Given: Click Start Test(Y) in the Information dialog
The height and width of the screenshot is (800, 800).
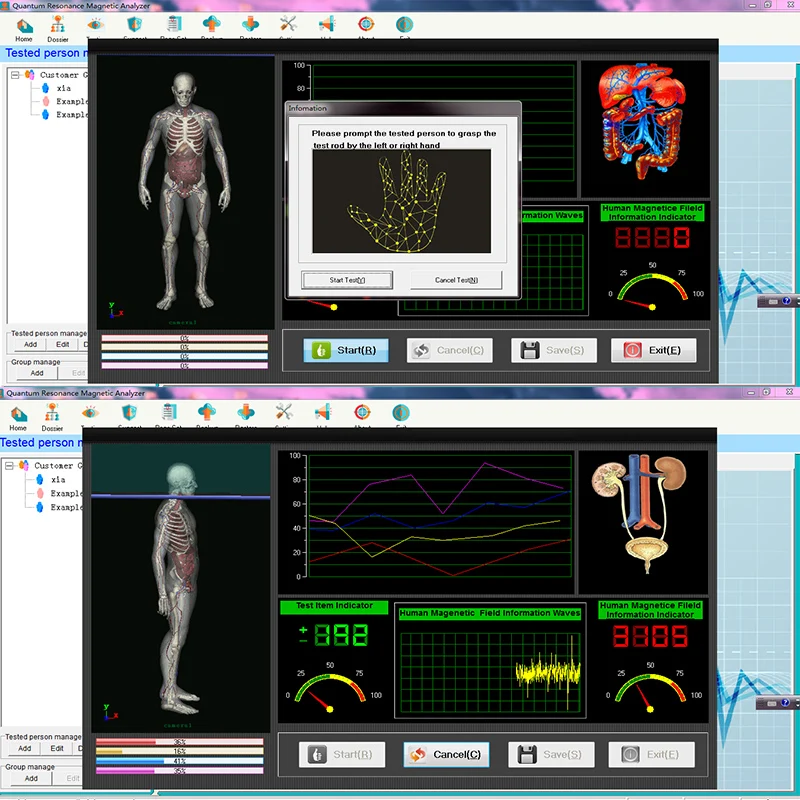Looking at the screenshot, I should 347,280.
